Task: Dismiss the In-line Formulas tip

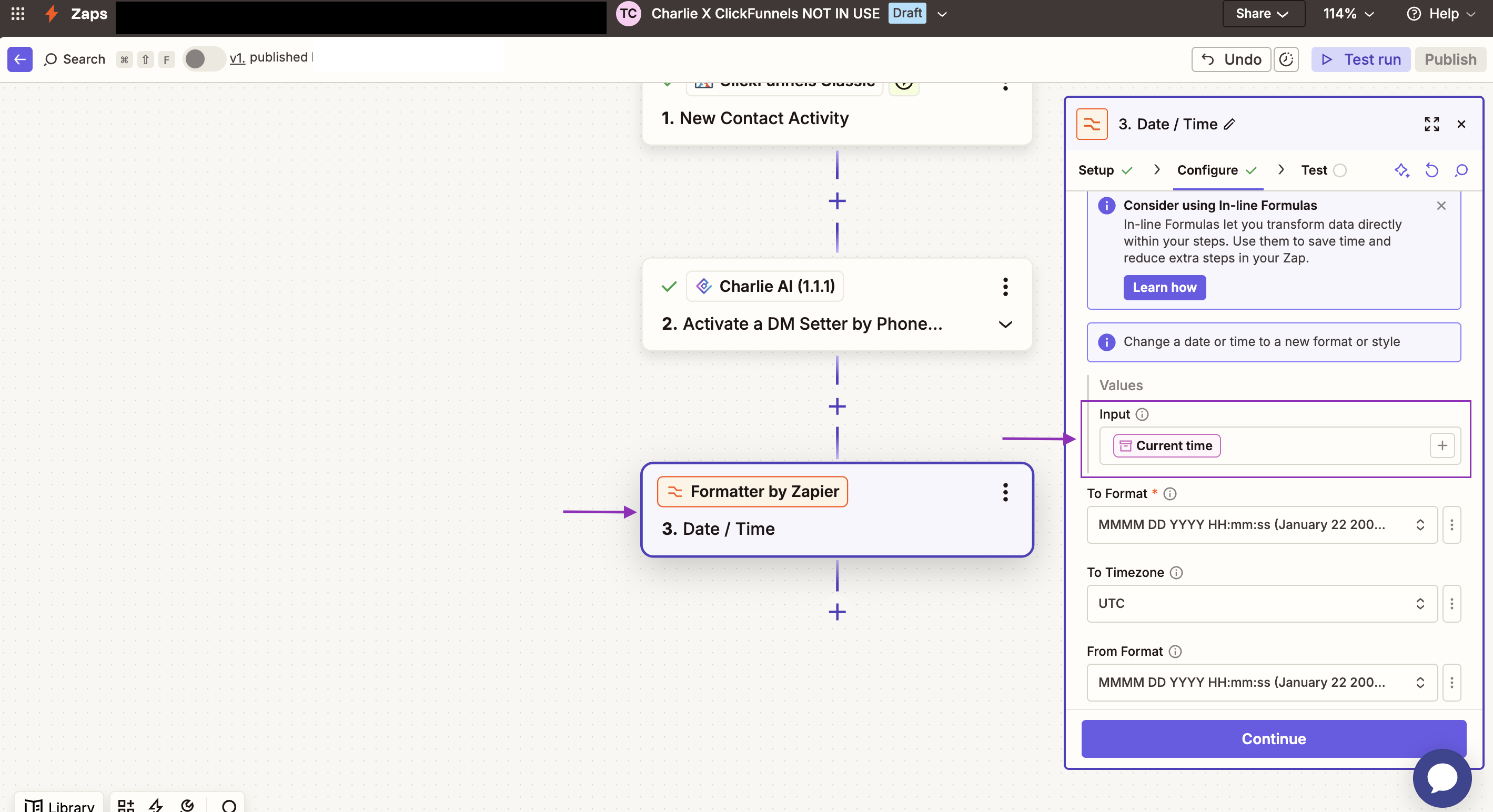Action: coord(1441,206)
